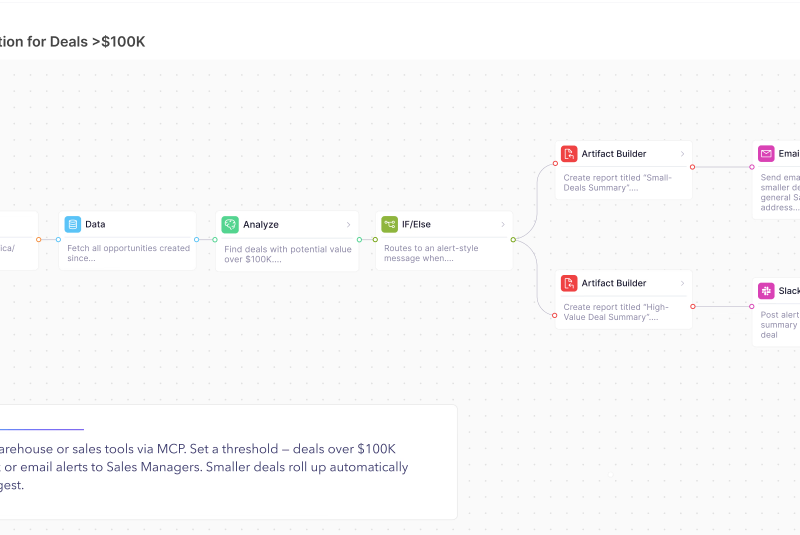Click the 'Deals >$100K' page heading
Image resolution: width=800 pixels, height=535 pixels.
(72, 41)
